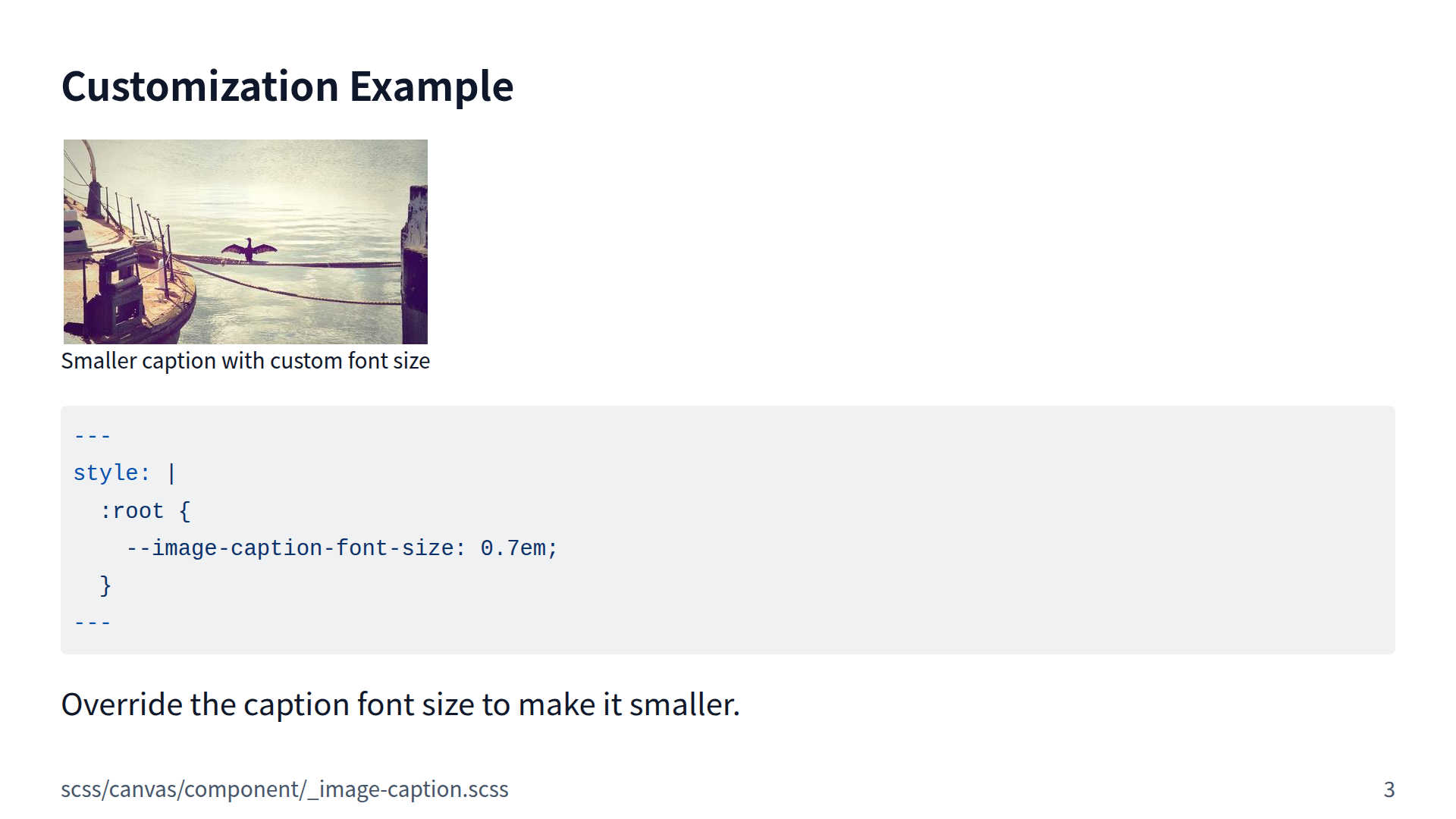Viewport: 1456px width, 819px height.
Task: Click the bird perched on the rope
Action: pos(249,249)
